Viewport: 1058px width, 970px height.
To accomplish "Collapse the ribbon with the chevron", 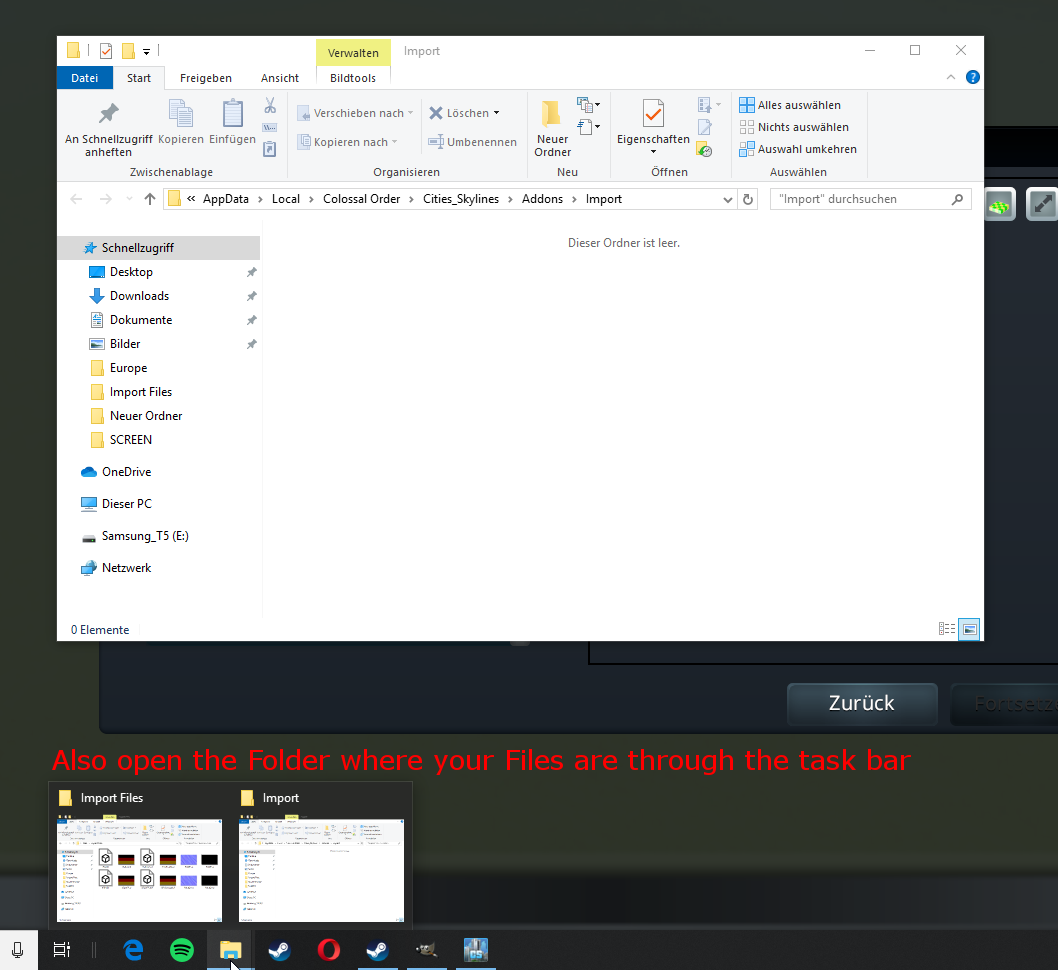I will (951, 78).
